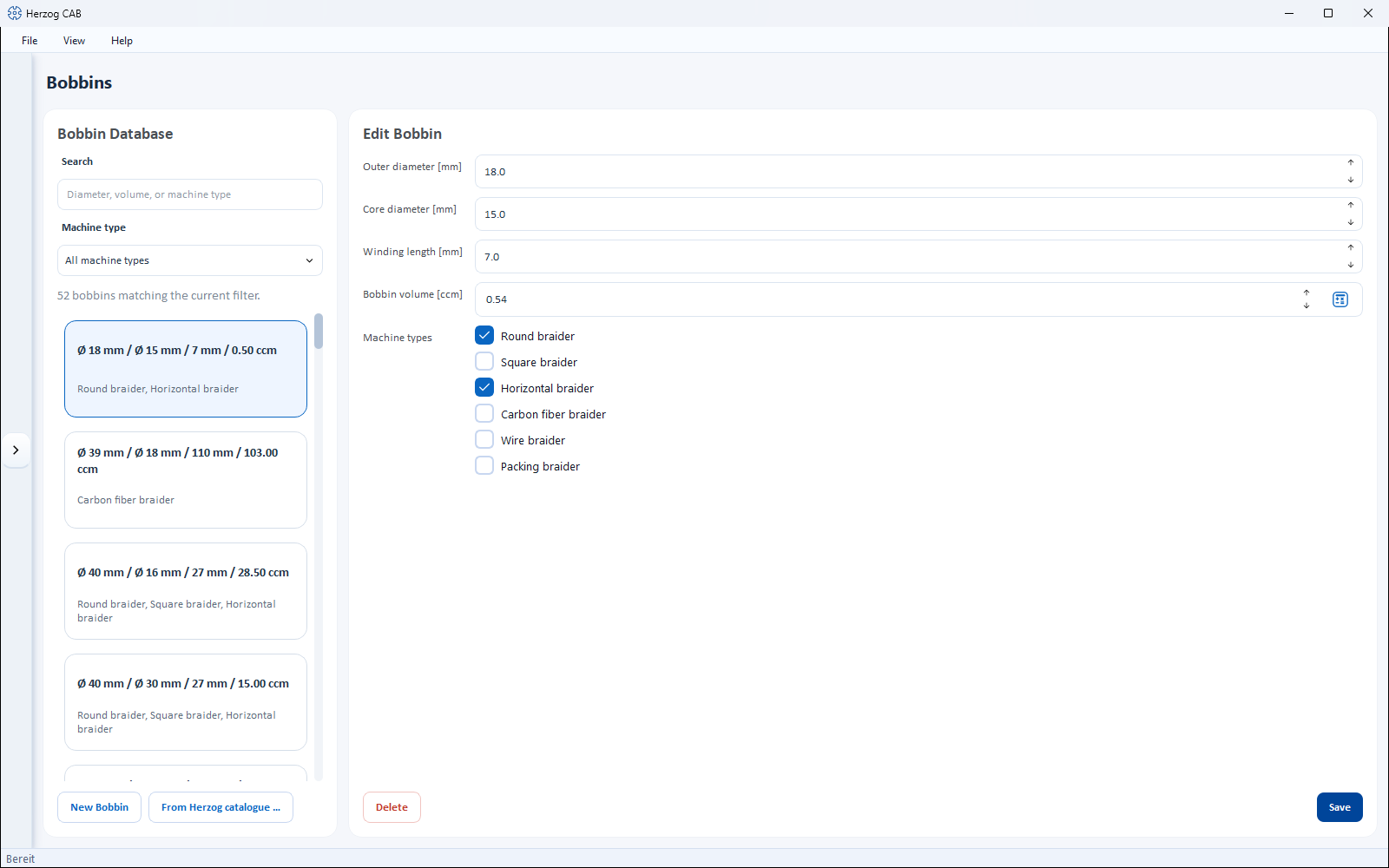Decrease core diameter with the down arrow
1389x868 pixels.
1351,222
